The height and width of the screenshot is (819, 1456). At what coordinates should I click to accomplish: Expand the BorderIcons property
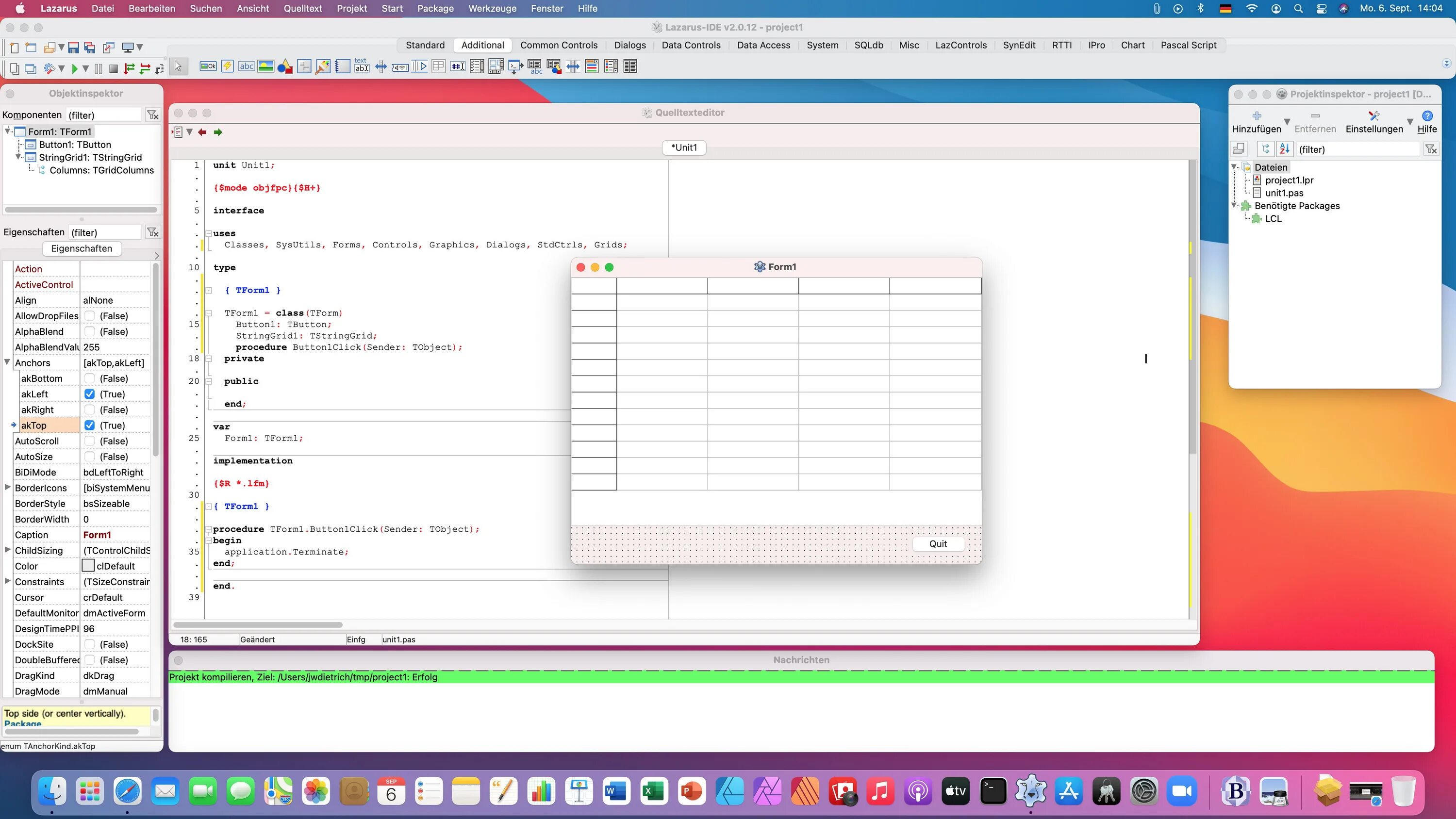(x=7, y=487)
